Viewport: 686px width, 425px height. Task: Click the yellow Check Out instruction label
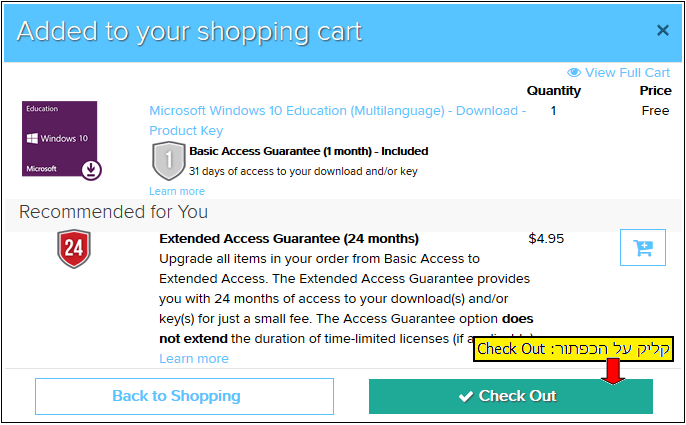(573, 349)
